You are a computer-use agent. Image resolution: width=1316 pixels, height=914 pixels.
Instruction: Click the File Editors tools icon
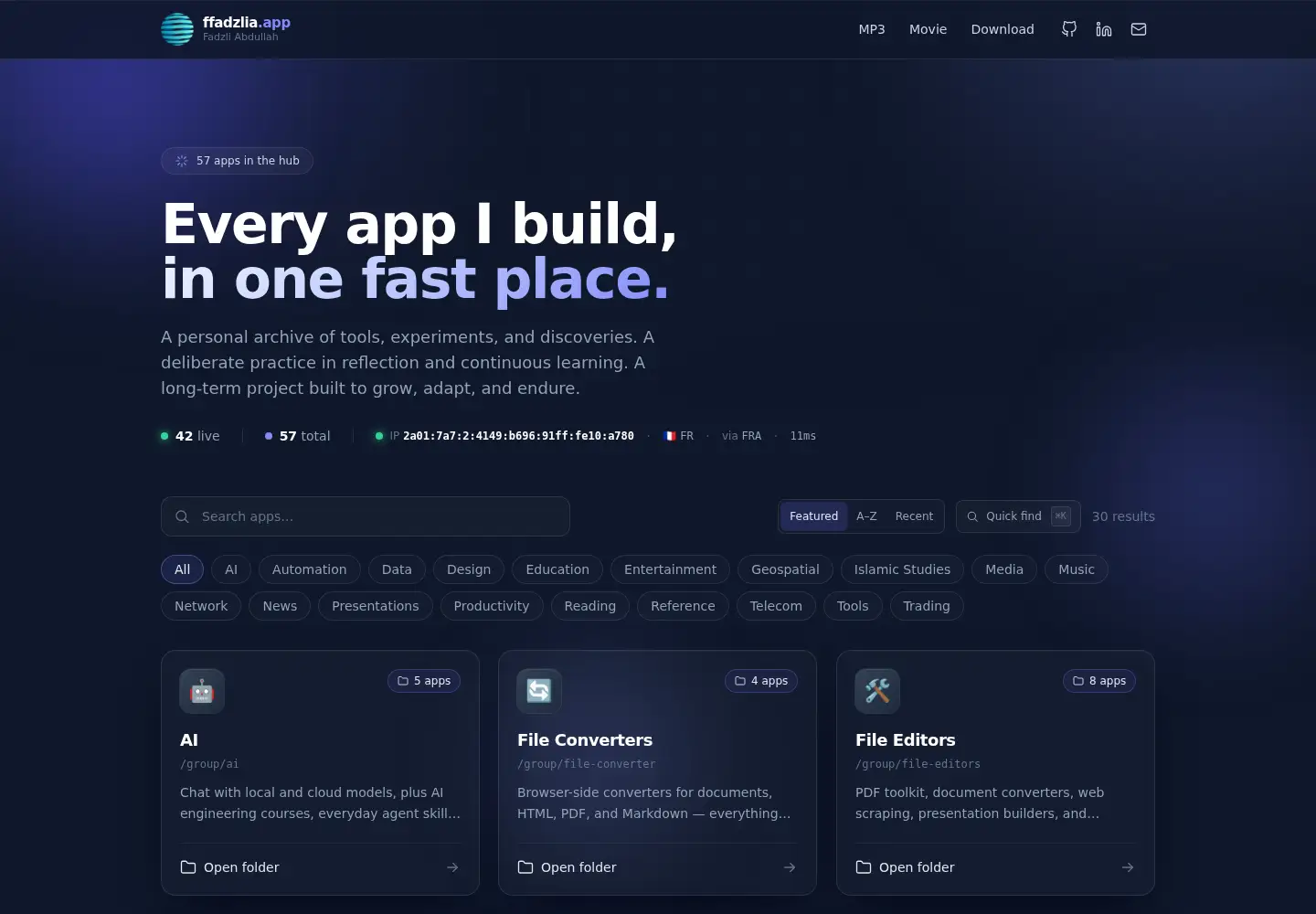(877, 691)
